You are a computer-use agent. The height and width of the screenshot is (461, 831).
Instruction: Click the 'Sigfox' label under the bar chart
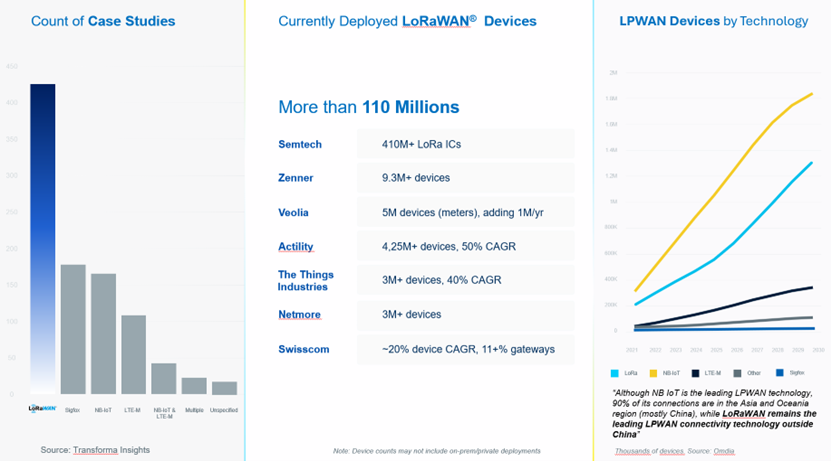pos(73,410)
